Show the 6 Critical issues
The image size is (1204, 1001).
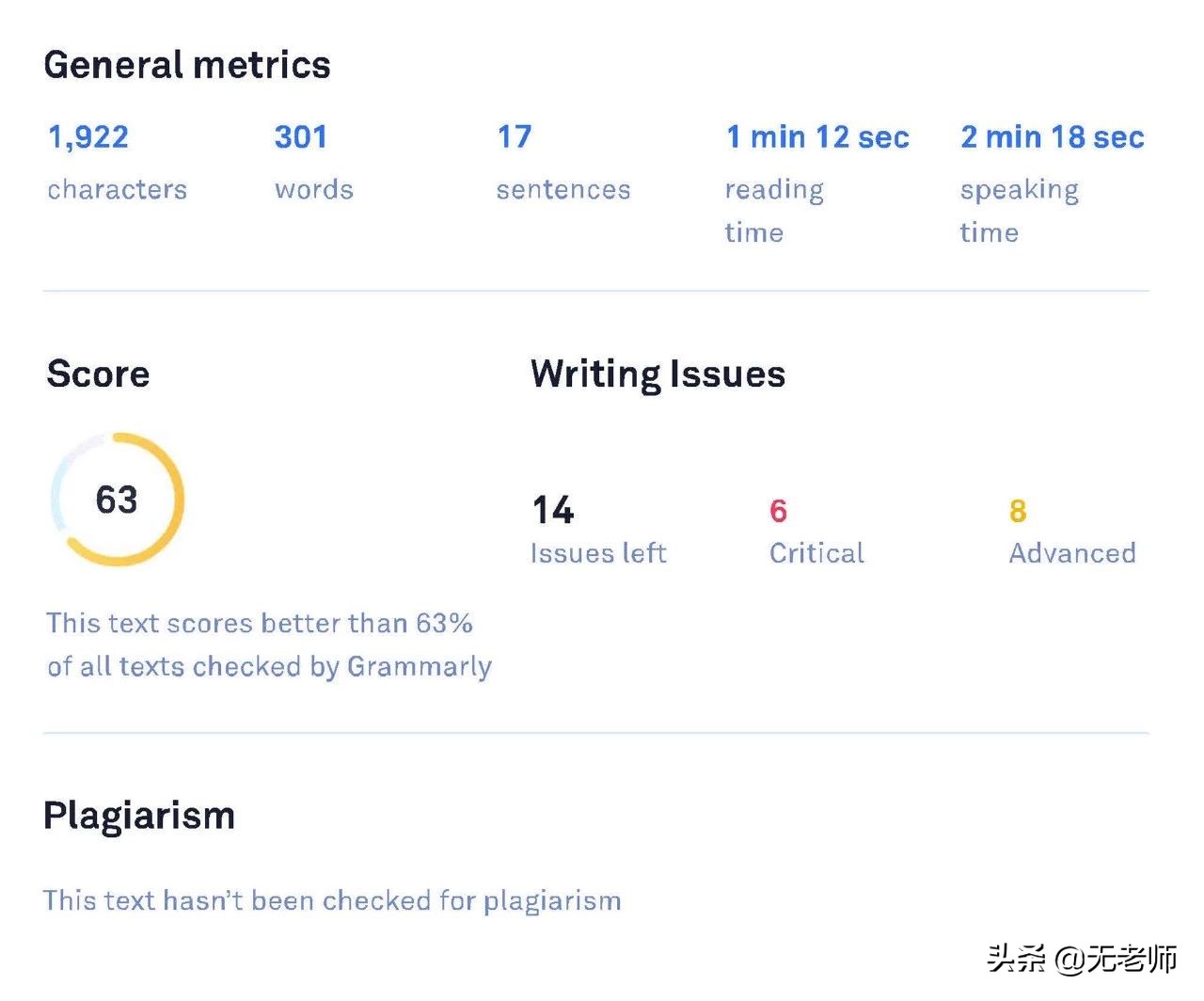point(778,511)
